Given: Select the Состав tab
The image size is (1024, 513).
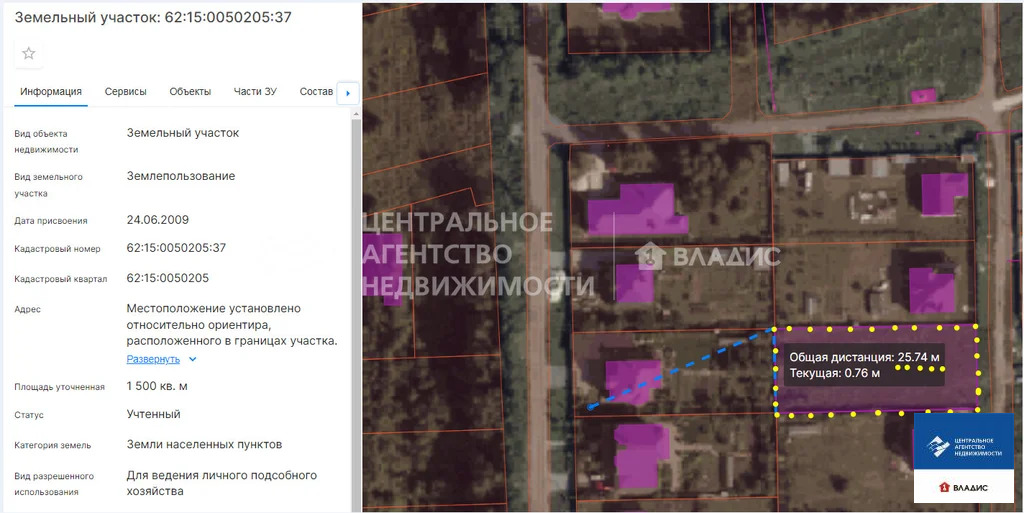Looking at the screenshot, I should coord(316,91).
